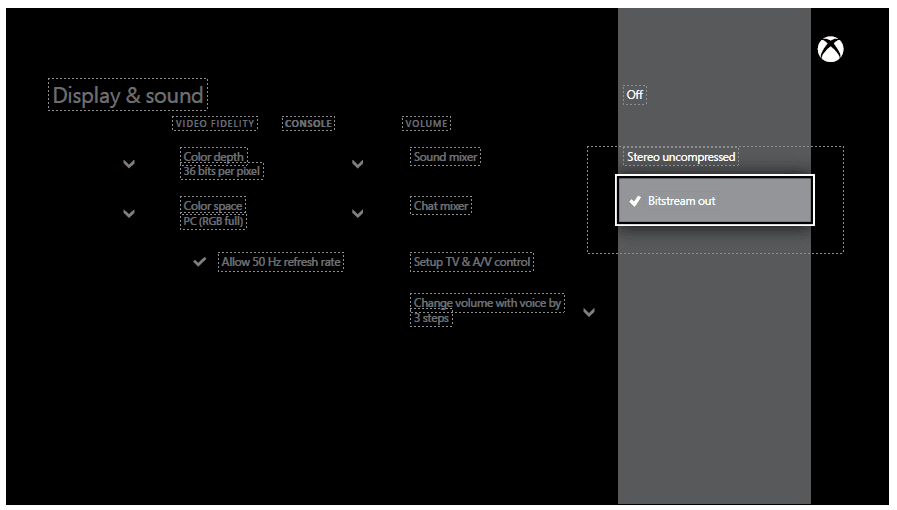Switch to the Console section header

(308, 123)
